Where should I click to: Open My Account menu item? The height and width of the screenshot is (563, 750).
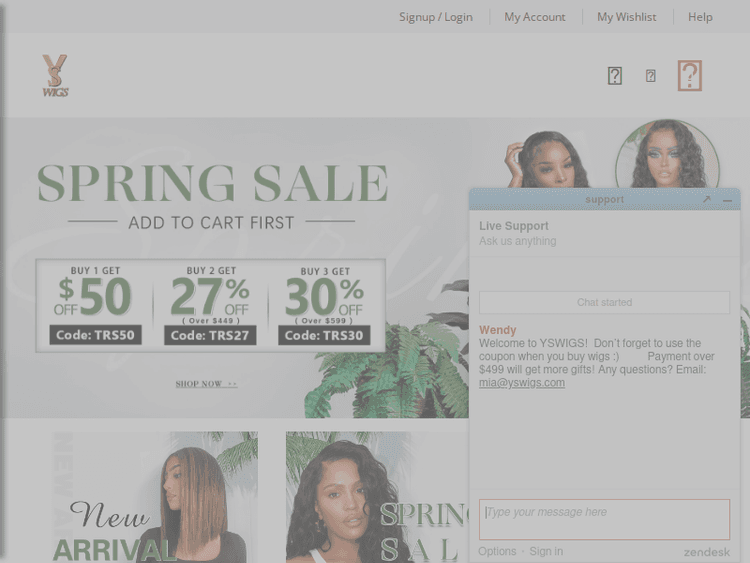coord(535,17)
